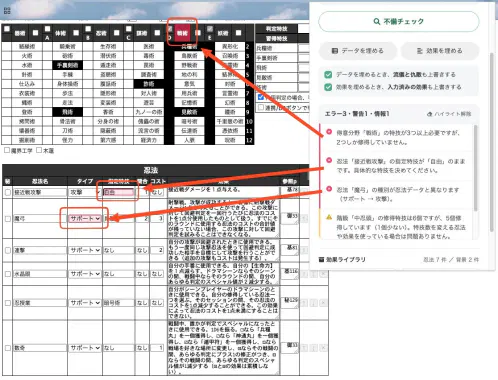Click the 接近戦攻撃 ninpo name field
498x380 pixels.
[x=40, y=192]
